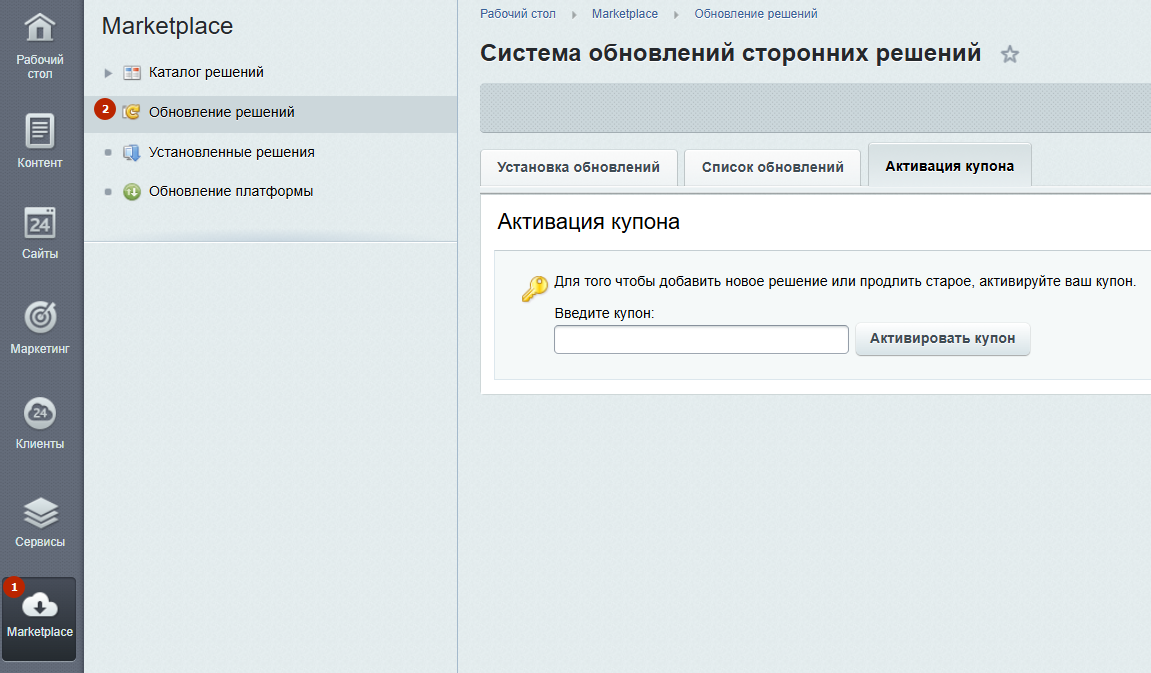The width and height of the screenshot is (1151, 673).
Task: Select the Контент section icon
Action: pos(40,130)
